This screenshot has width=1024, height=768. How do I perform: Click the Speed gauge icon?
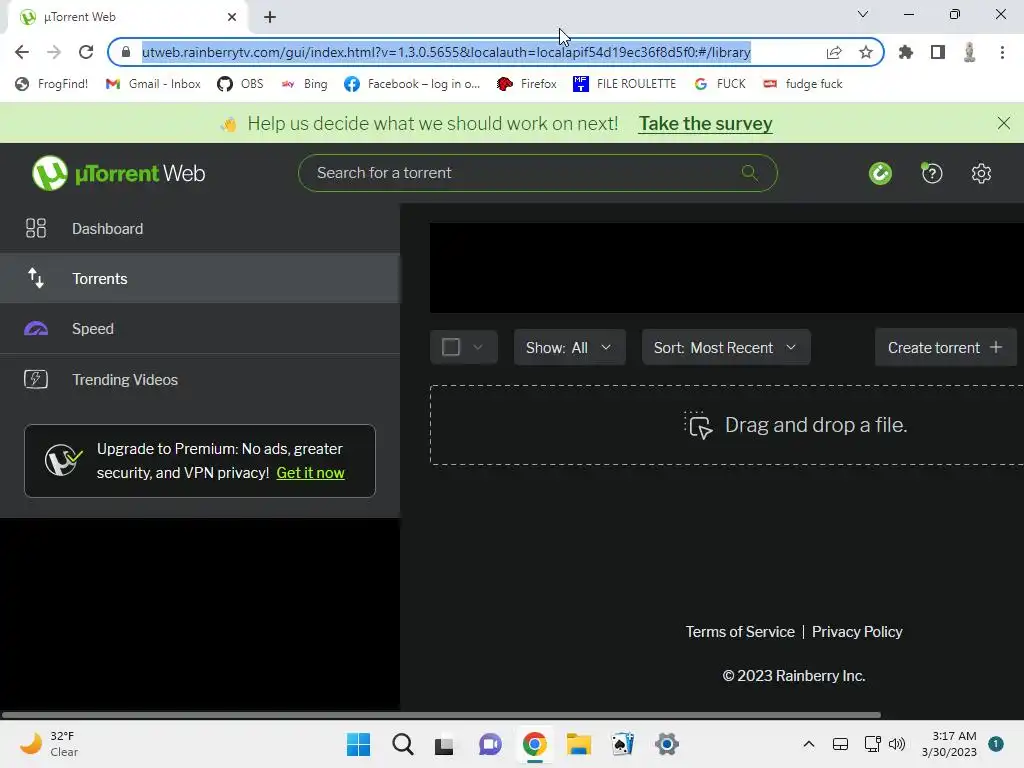point(36,328)
